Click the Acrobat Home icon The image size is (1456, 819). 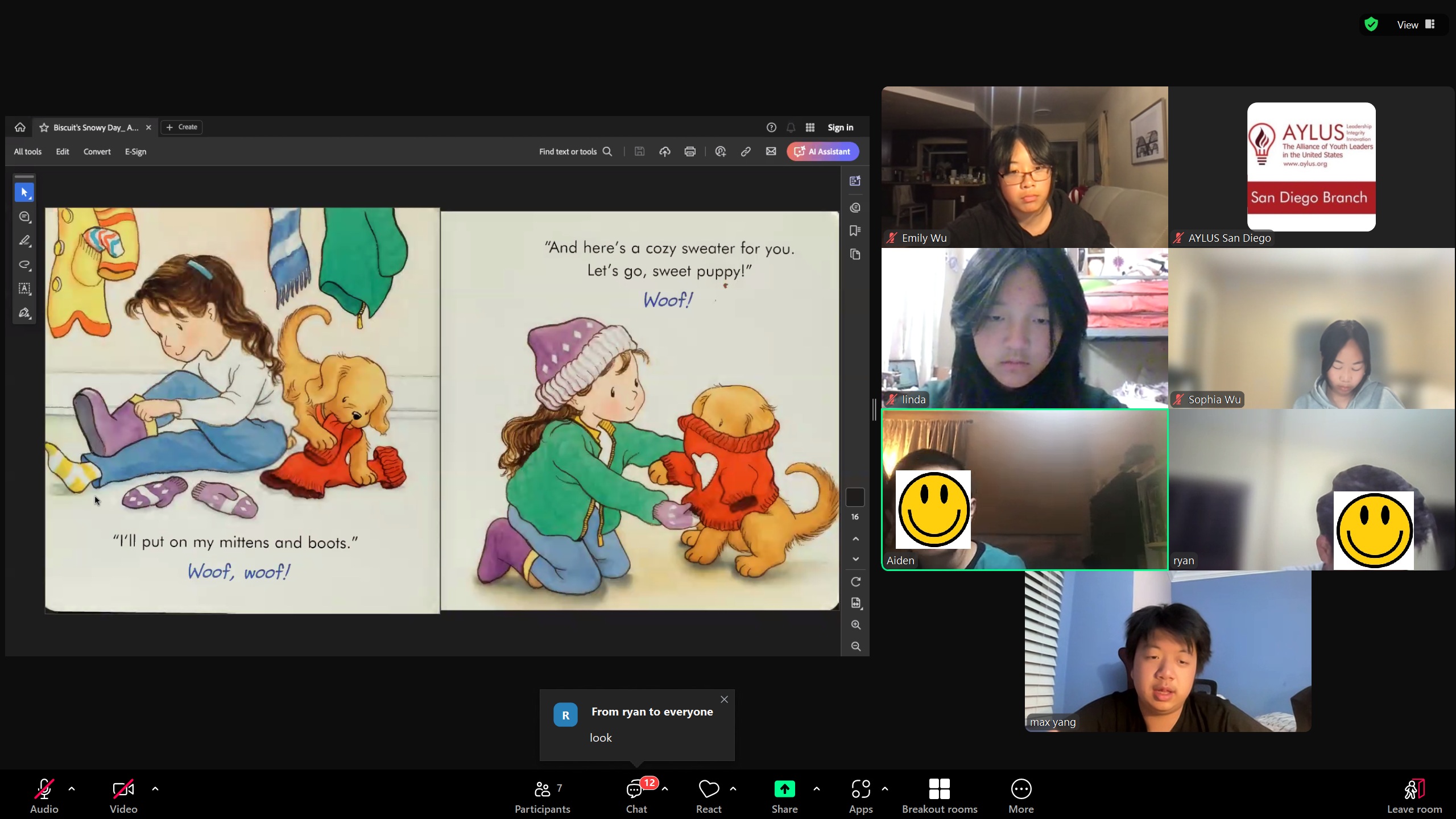tap(20, 127)
